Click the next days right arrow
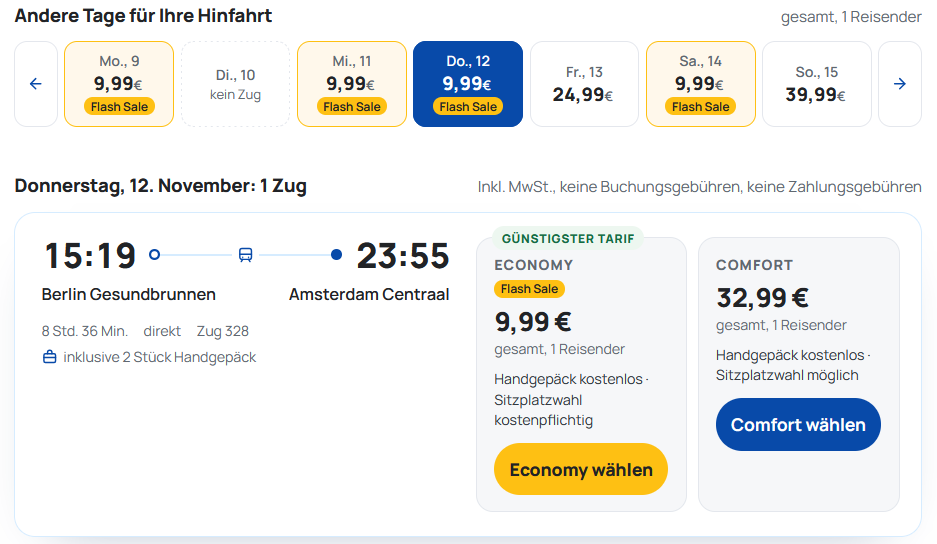 [x=900, y=84]
